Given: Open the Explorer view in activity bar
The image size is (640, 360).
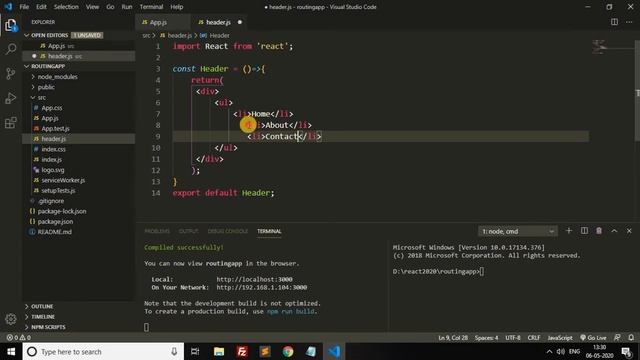Looking at the screenshot, I should click(x=11, y=25).
